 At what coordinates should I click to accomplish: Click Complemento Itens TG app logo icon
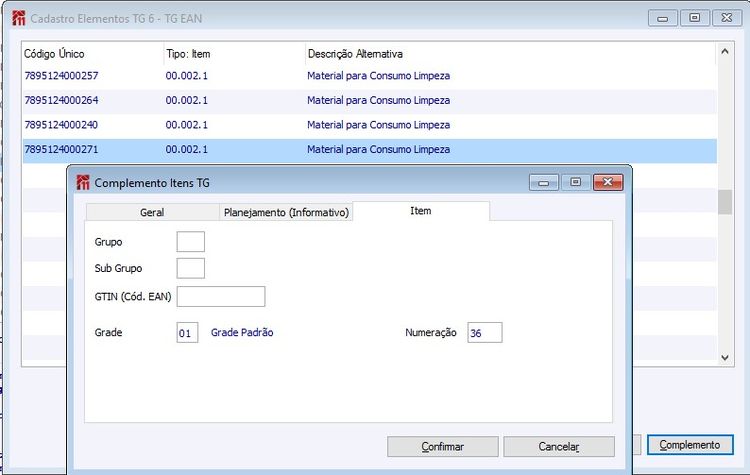(x=83, y=182)
